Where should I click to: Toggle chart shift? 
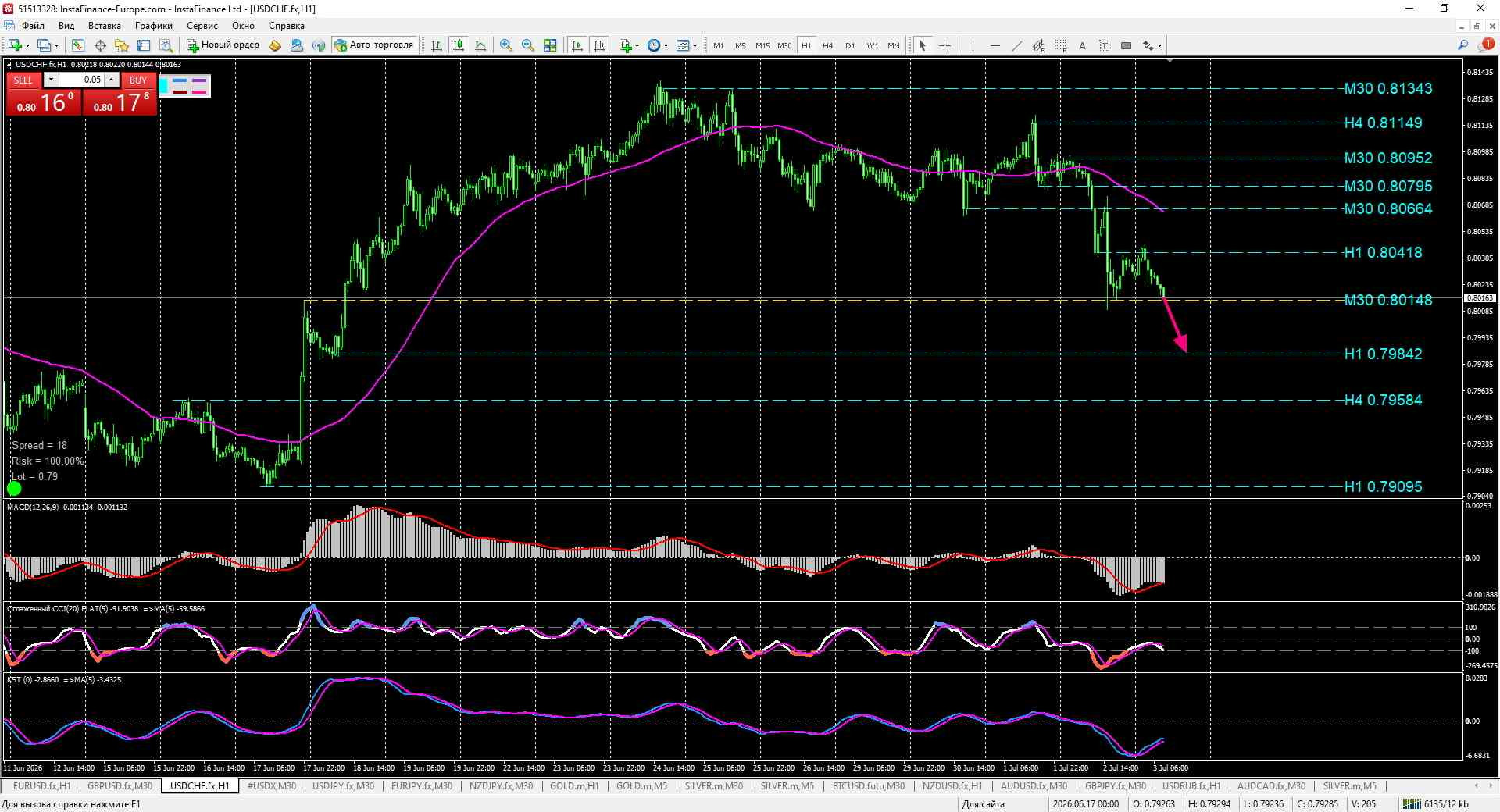pyautogui.click(x=599, y=45)
